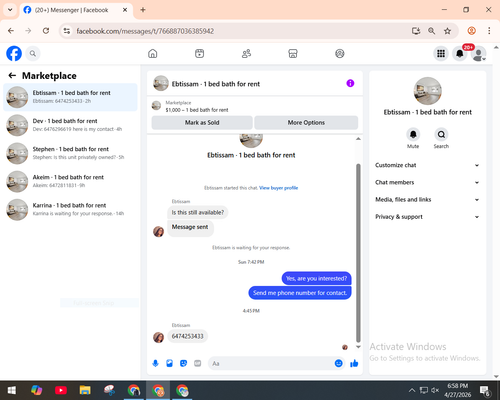500x400 pixels.
Task: Open the Groups icon in top nav
Action: [x=340, y=53]
